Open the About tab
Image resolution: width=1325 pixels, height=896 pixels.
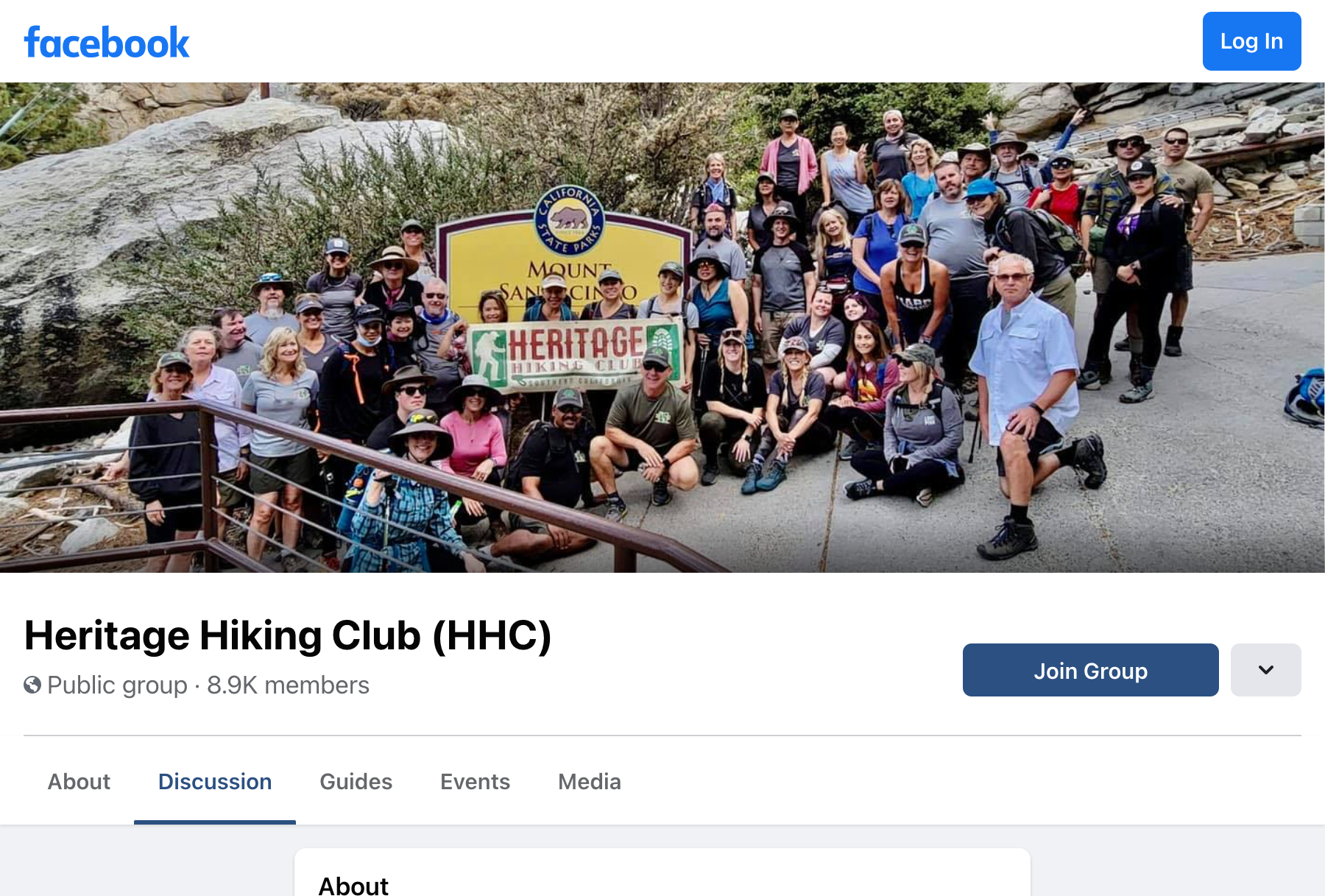[79, 781]
